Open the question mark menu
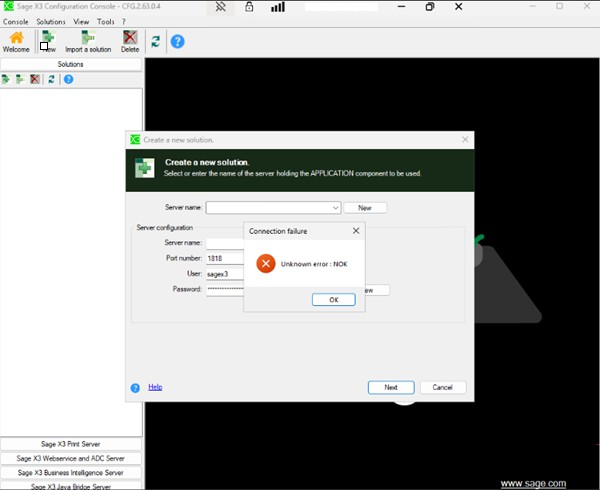Screen dimensions: 601x492 click(x=124, y=22)
